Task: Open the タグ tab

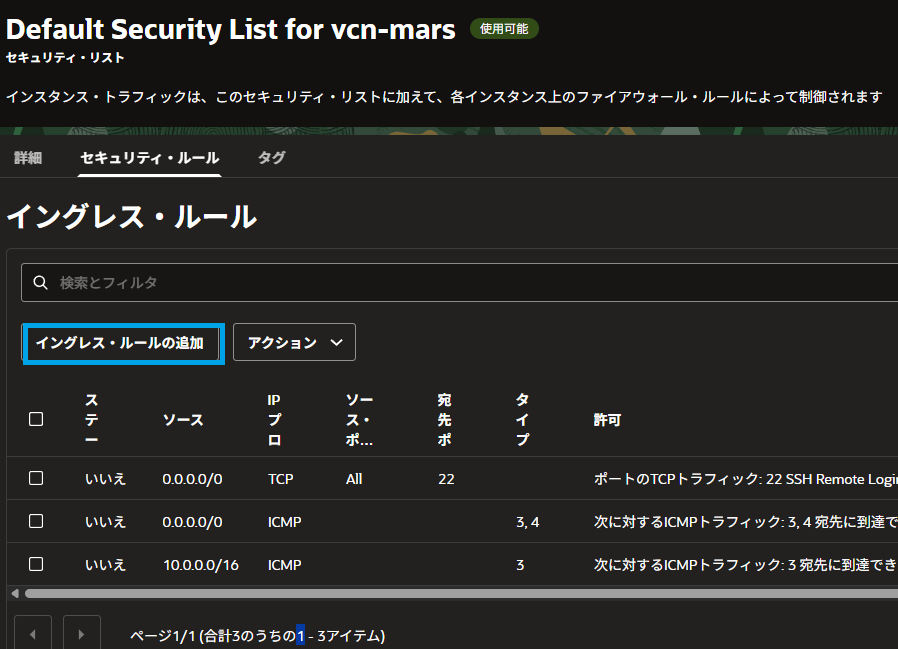Action: tap(271, 158)
